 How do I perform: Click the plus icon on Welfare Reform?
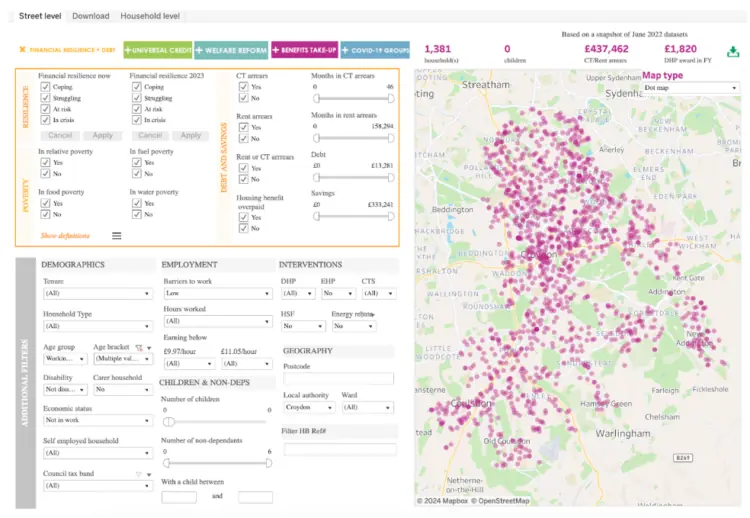[199, 50]
